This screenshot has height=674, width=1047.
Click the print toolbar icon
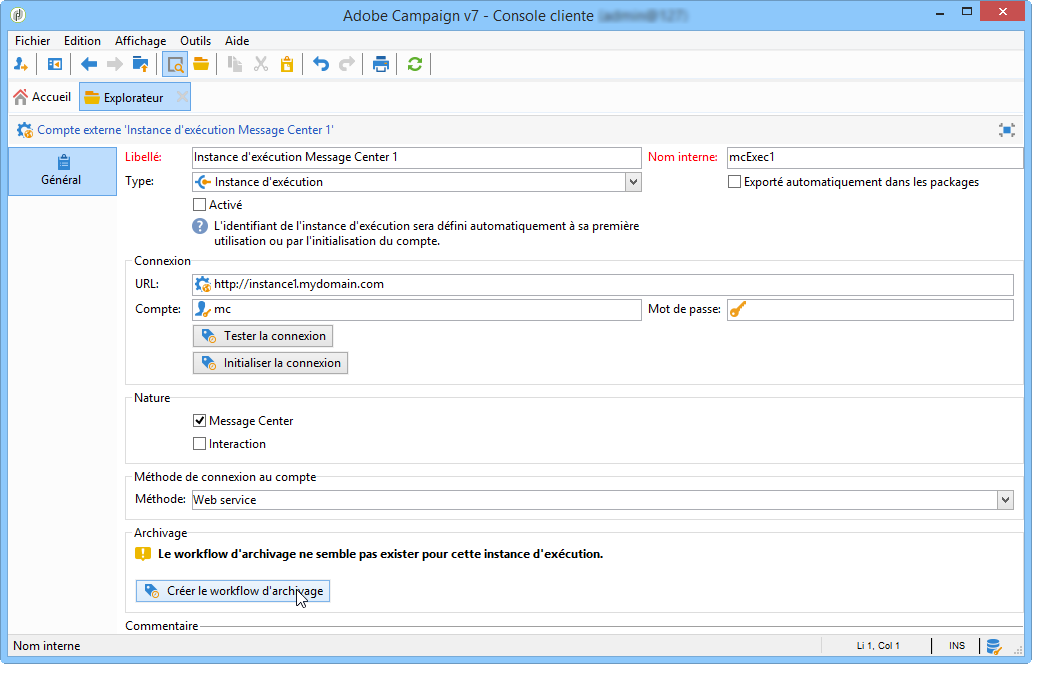click(x=381, y=64)
